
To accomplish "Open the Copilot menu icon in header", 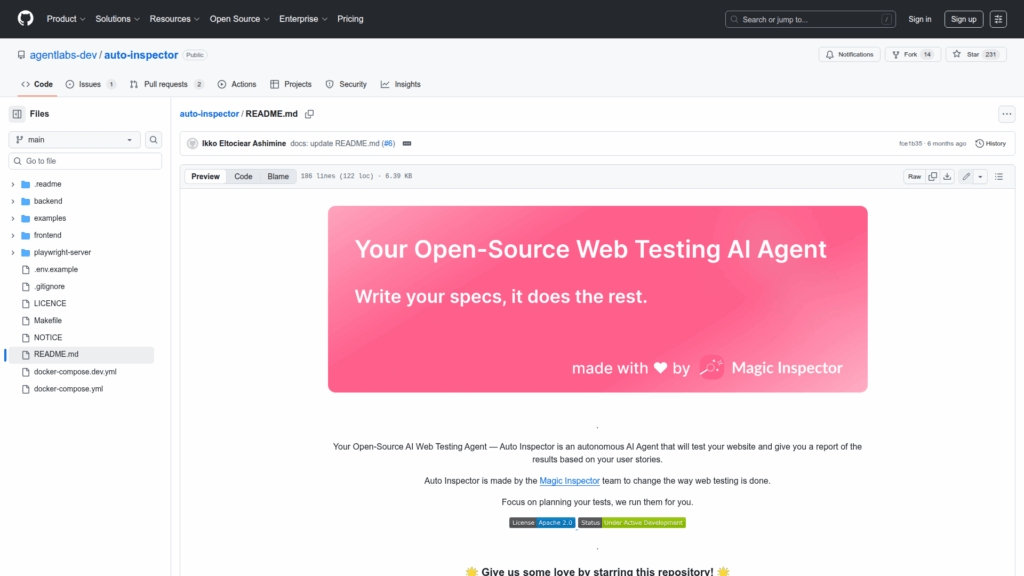I will (x=998, y=19).
